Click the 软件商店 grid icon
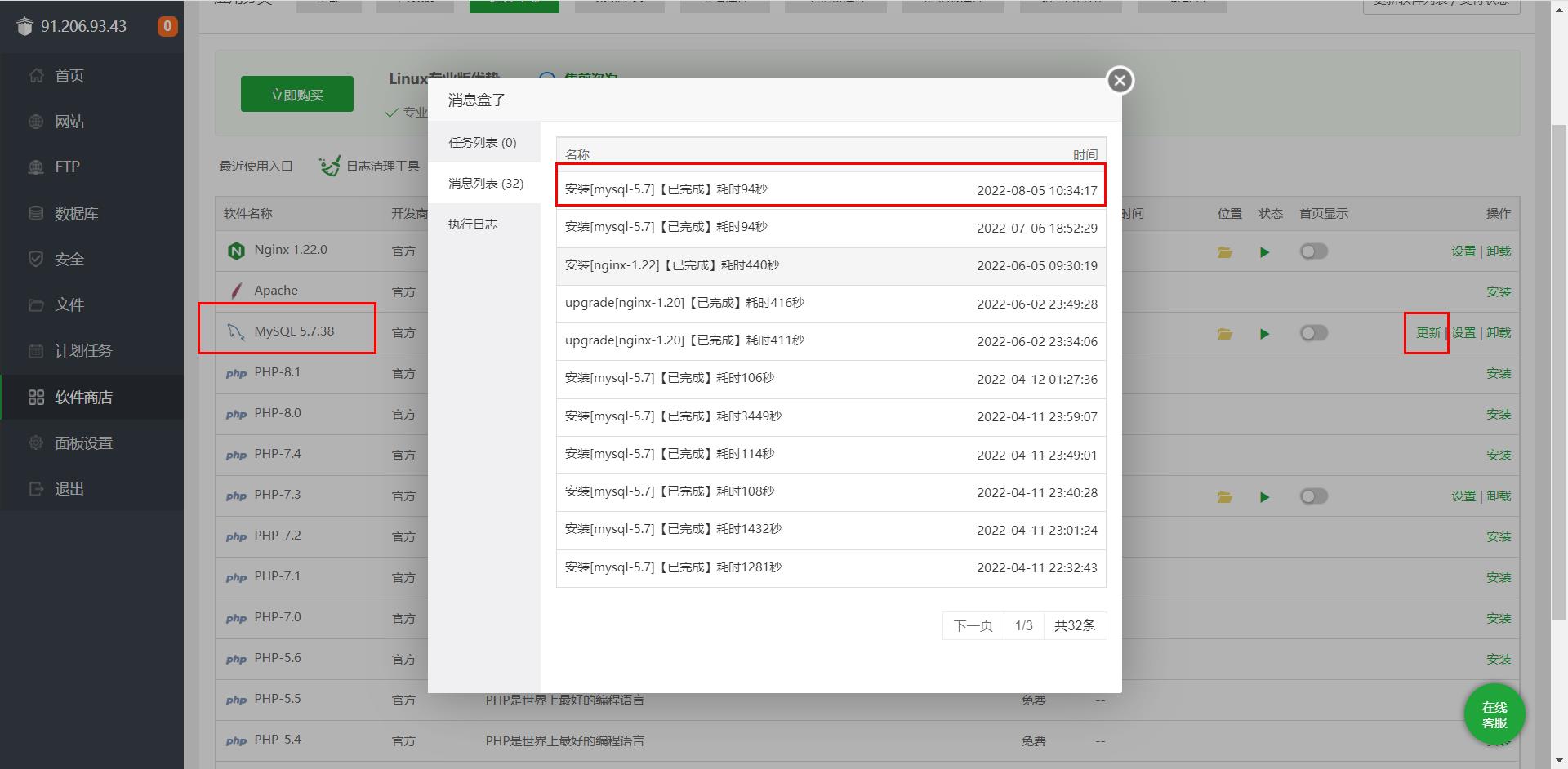The width and height of the screenshot is (1568, 769). coord(36,397)
